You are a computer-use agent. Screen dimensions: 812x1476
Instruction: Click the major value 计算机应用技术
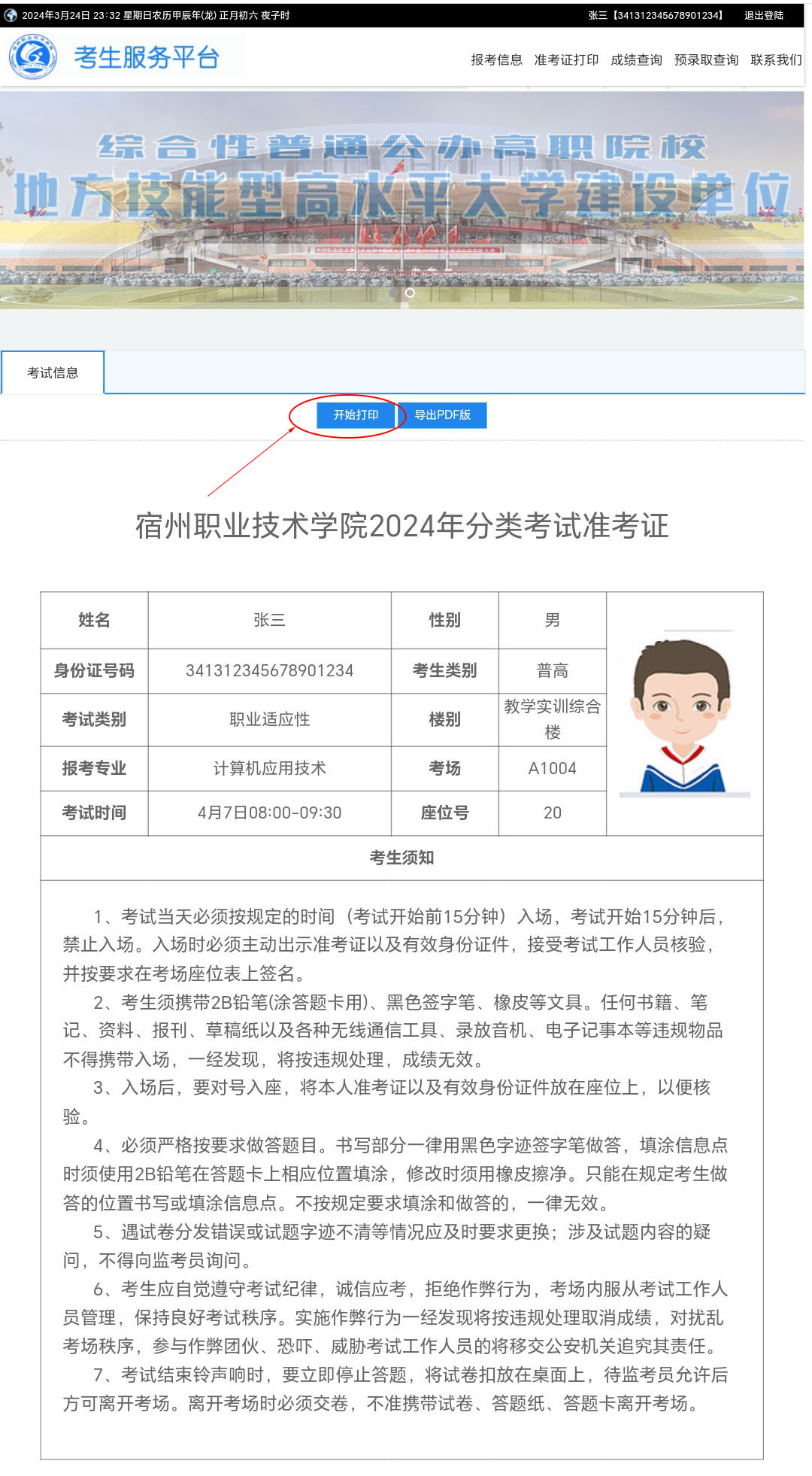click(x=269, y=768)
